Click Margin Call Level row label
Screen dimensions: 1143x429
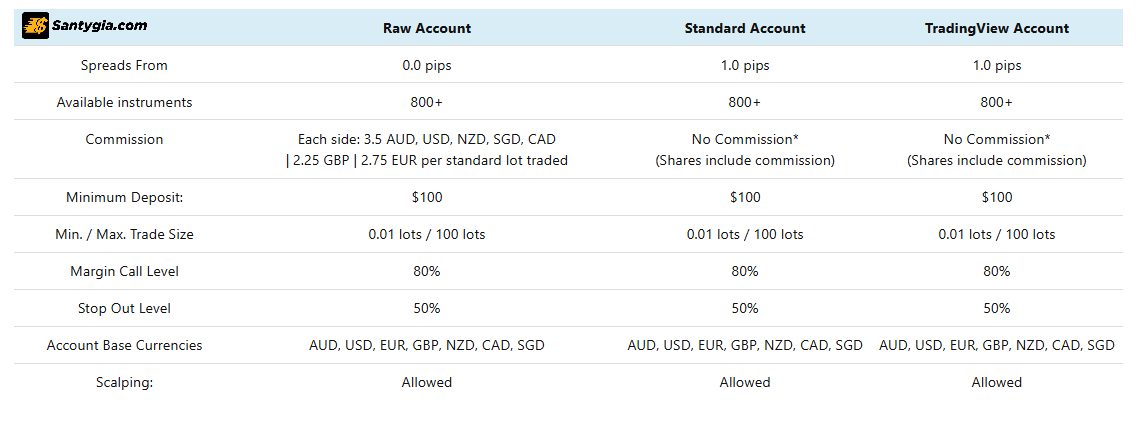click(x=124, y=271)
